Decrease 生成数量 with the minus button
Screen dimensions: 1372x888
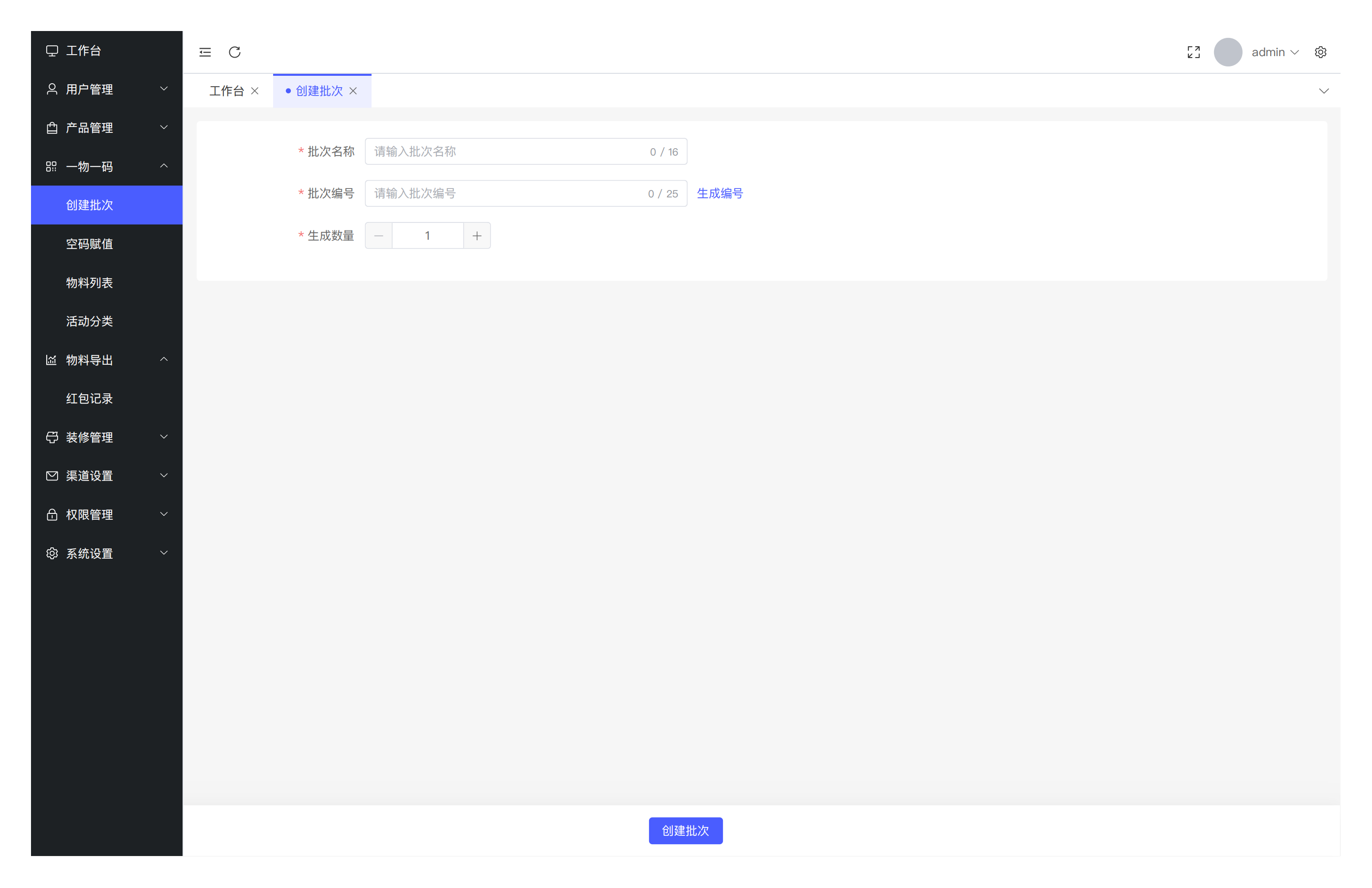[x=379, y=235]
